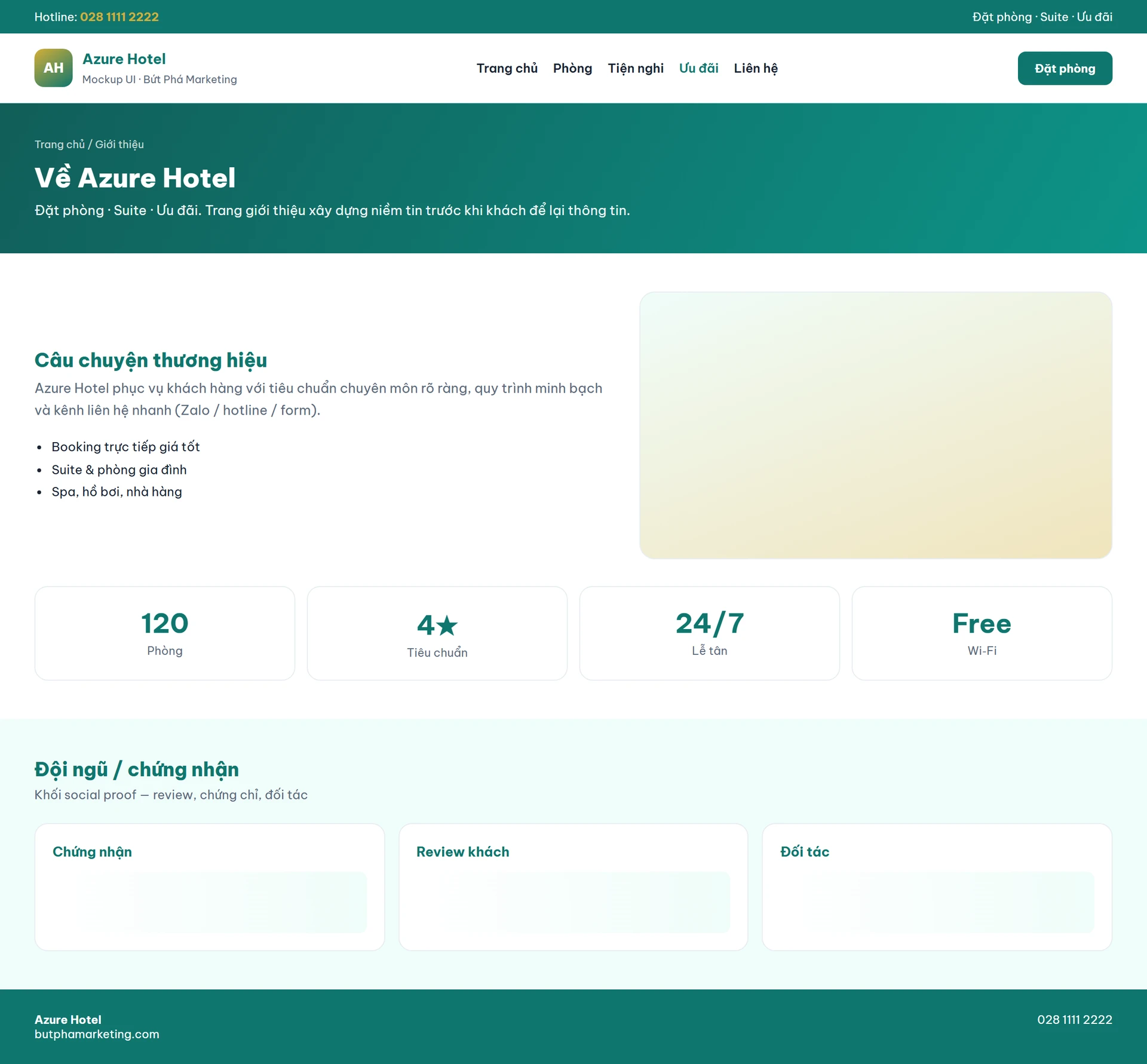Click the 24/7 Lễ tân stat card

pyautogui.click(x=710, y=633)
